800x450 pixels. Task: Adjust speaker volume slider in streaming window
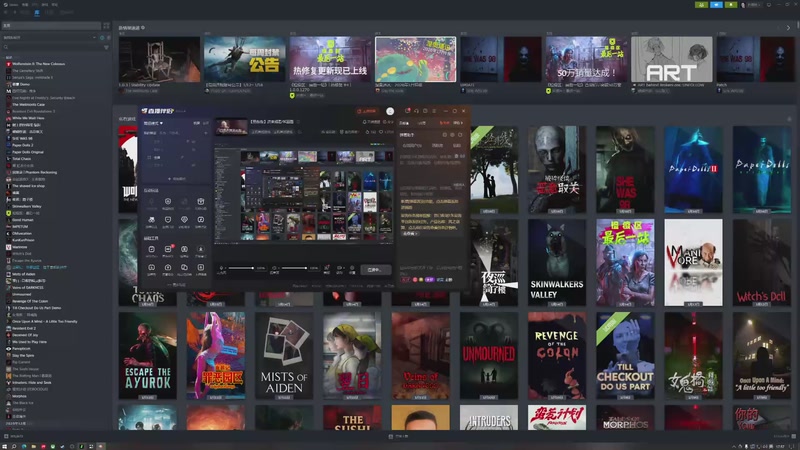[294, 268]
